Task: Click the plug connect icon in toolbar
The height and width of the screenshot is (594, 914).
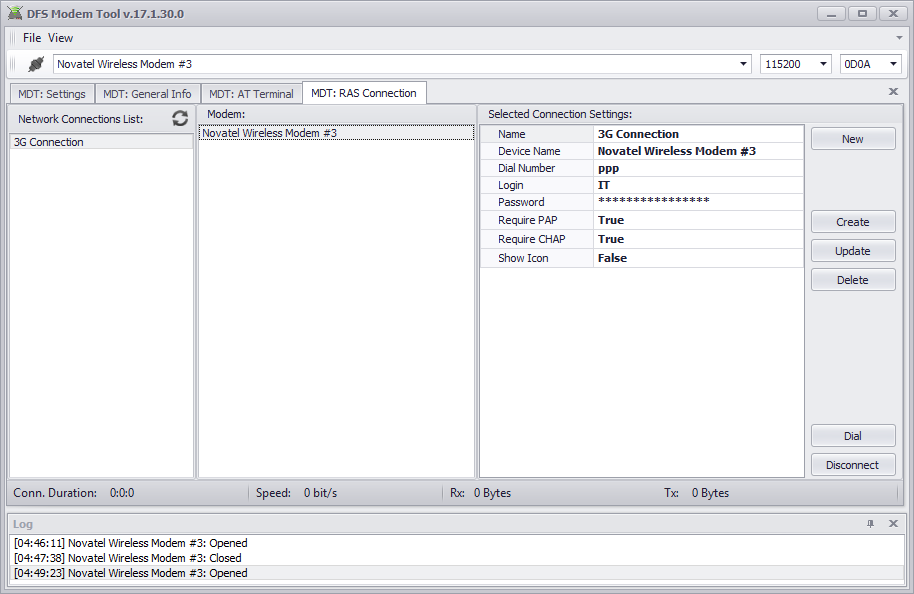Action: (36, 64)
